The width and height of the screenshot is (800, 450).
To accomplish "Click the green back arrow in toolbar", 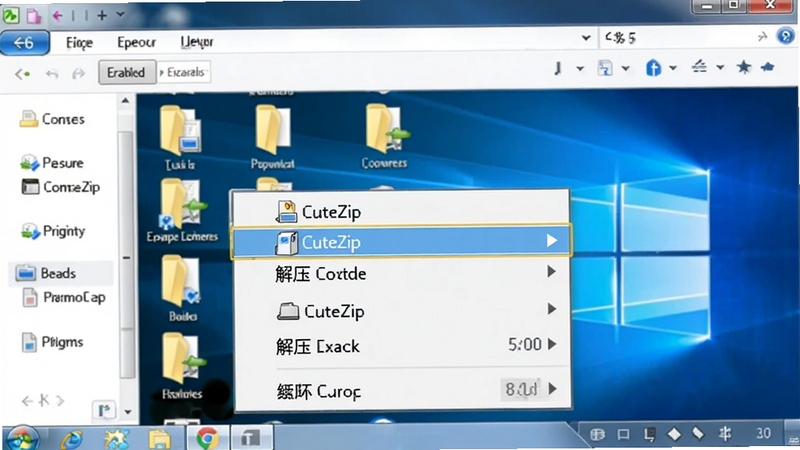I will 22,74.
